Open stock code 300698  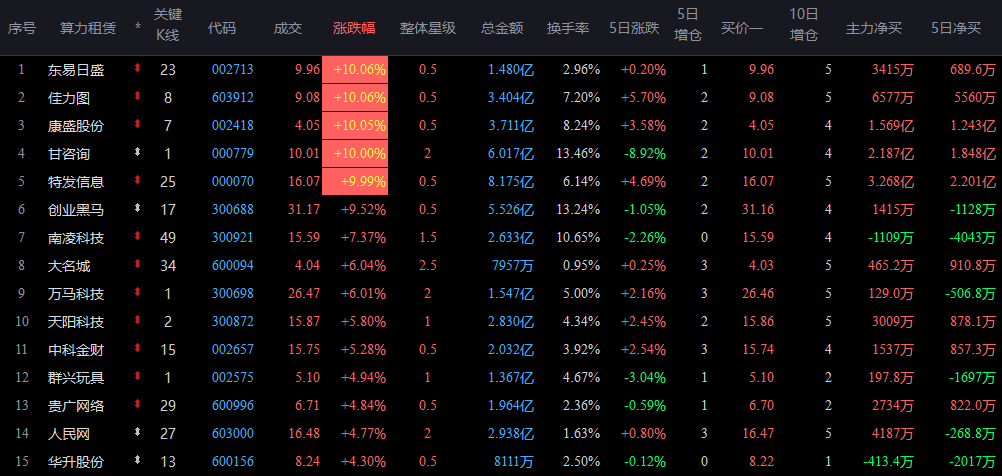(233, 294)
